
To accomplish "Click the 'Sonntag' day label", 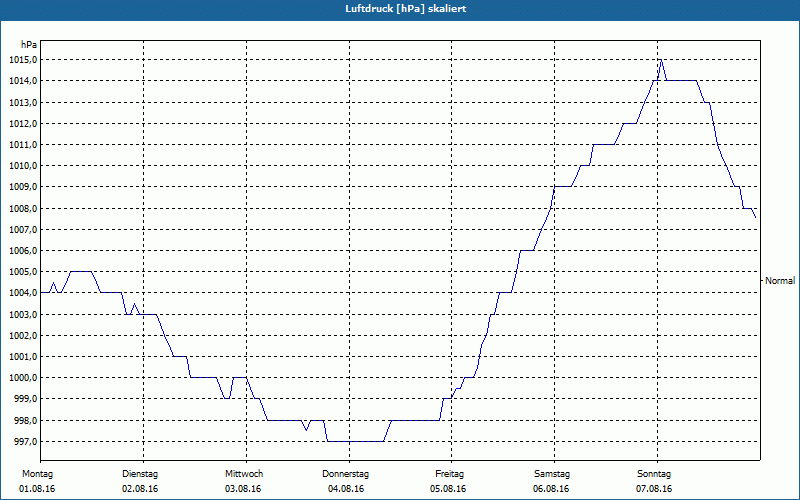I will point(654,474).
